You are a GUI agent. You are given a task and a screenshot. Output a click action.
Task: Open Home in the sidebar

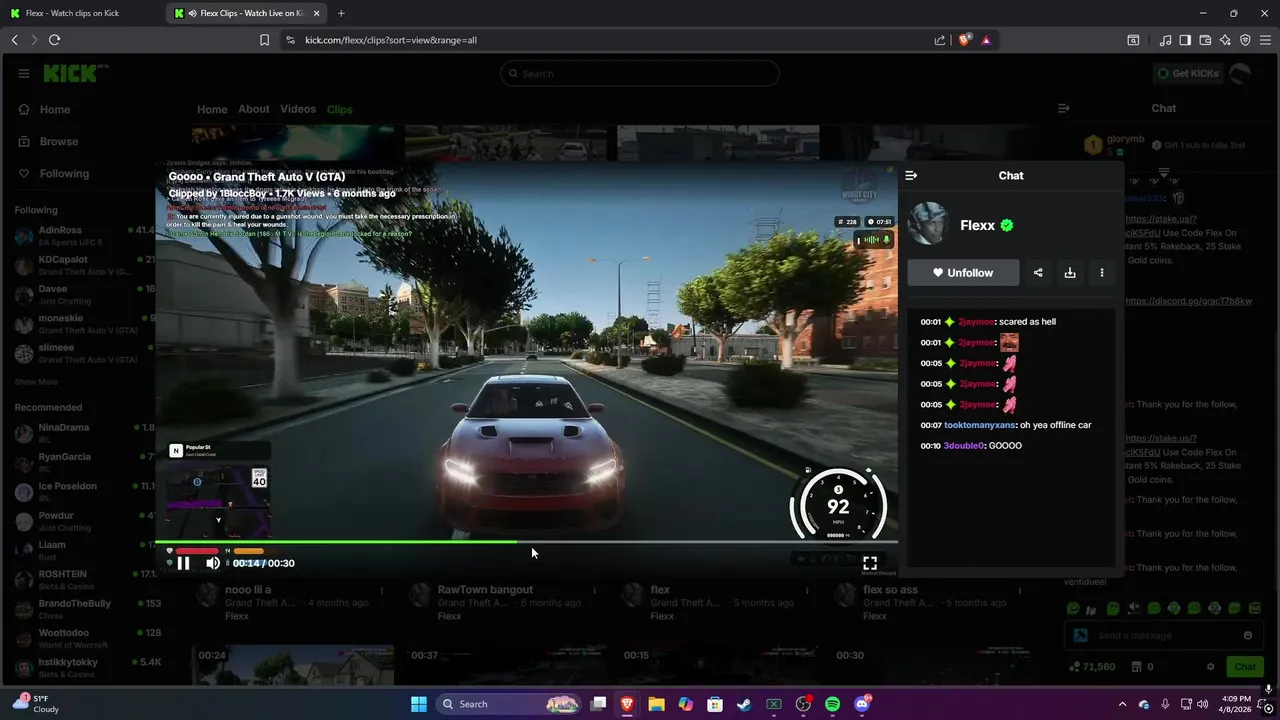point(55,110)
